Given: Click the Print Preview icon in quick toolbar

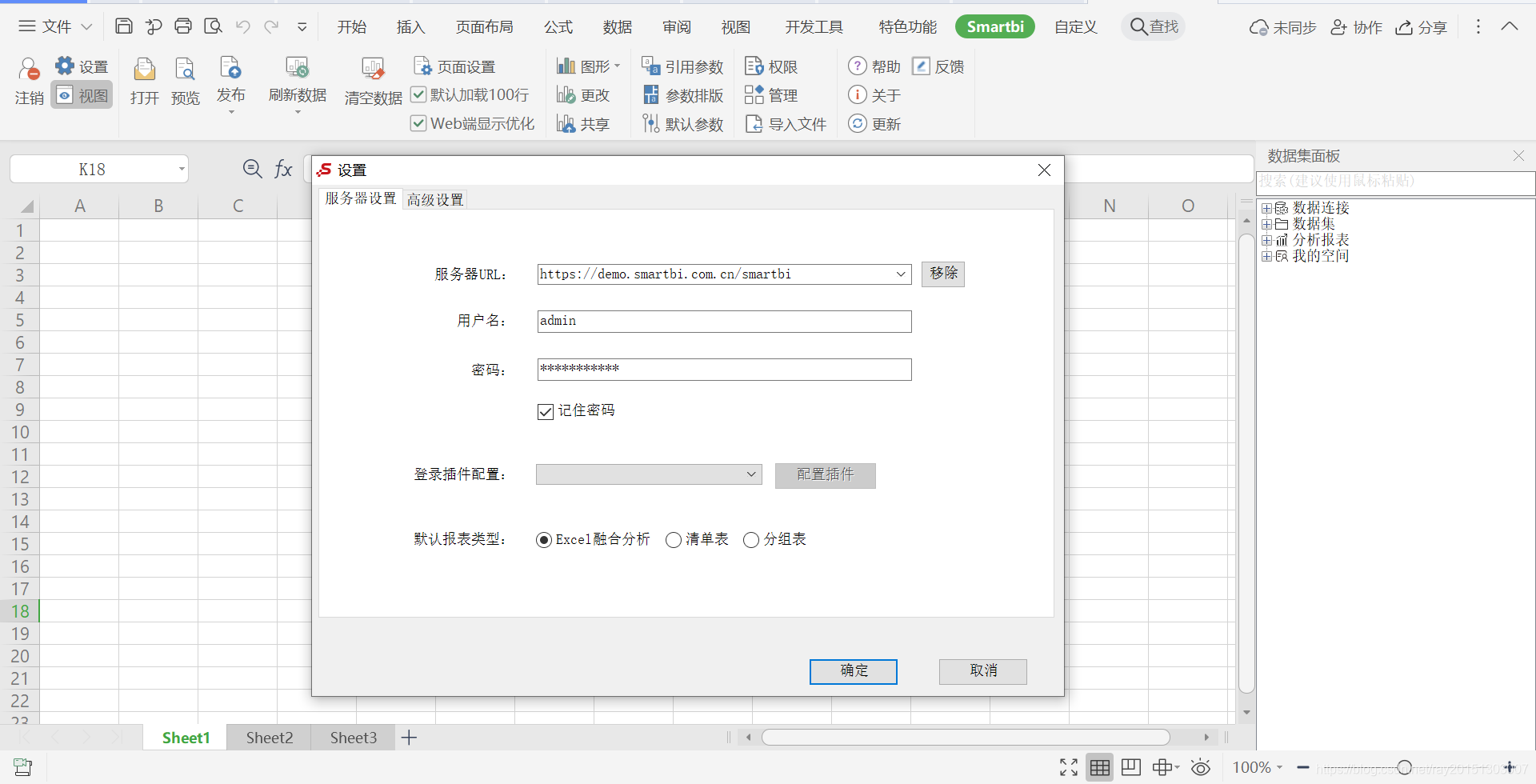Looking at the screenshot, I should point(213,26).
